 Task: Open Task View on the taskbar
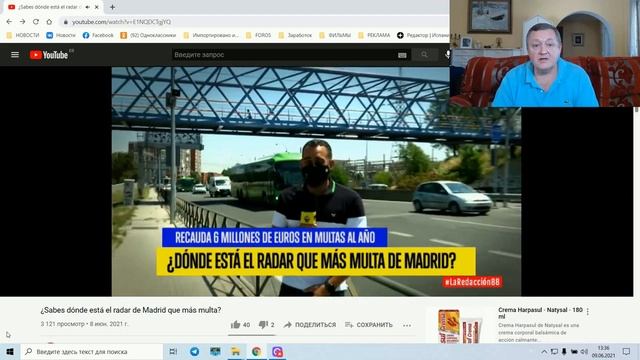point(173,351)
